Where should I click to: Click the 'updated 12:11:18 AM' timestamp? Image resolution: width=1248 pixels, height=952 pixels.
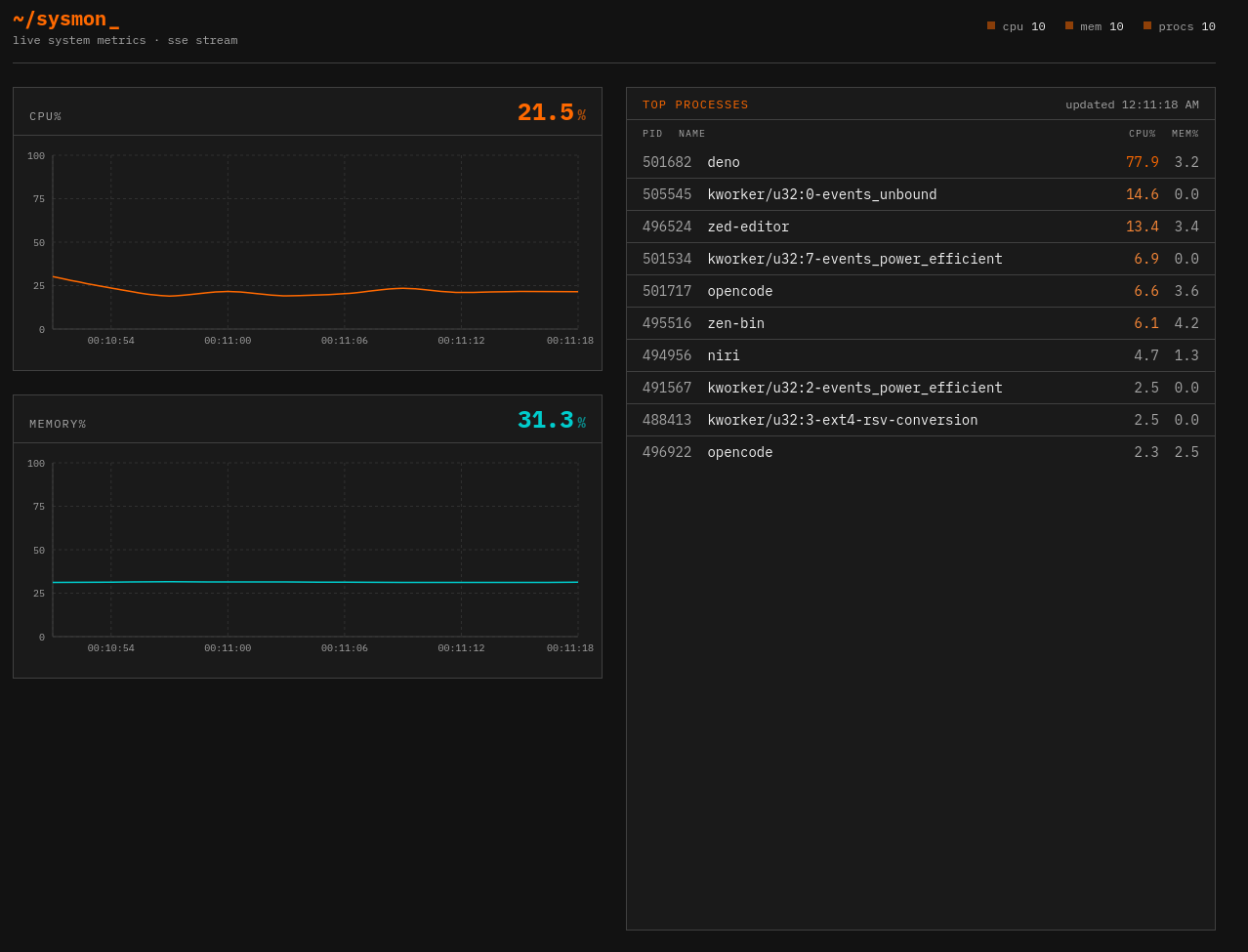pos(1132,105)
